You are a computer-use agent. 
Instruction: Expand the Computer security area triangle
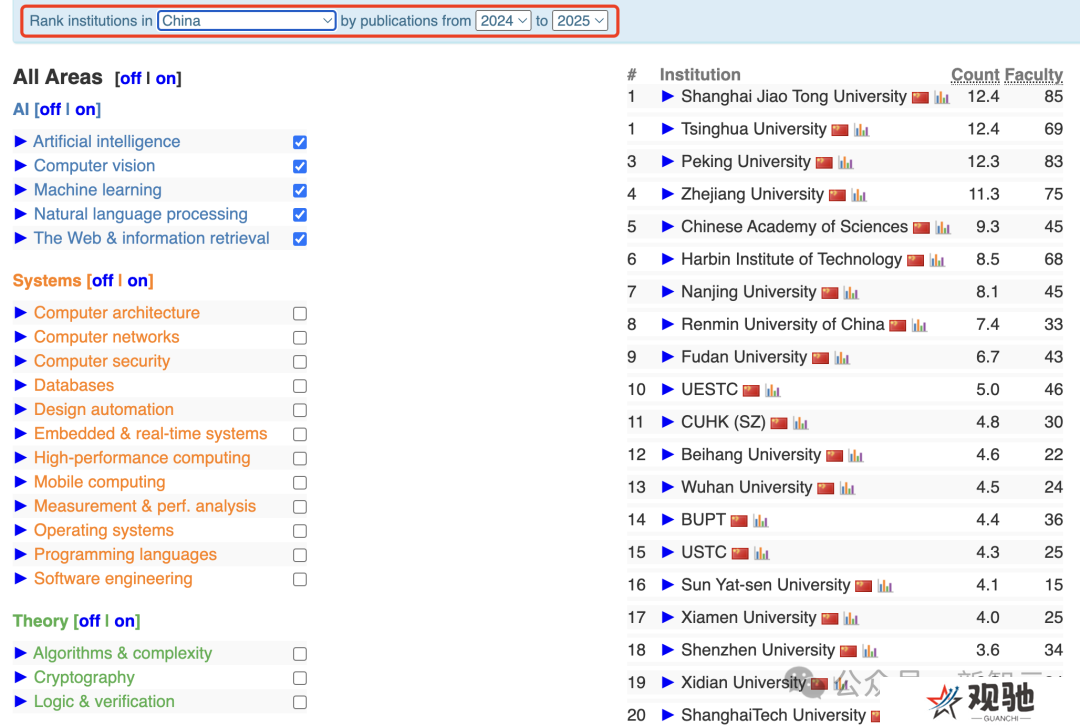tap(21, 361)
